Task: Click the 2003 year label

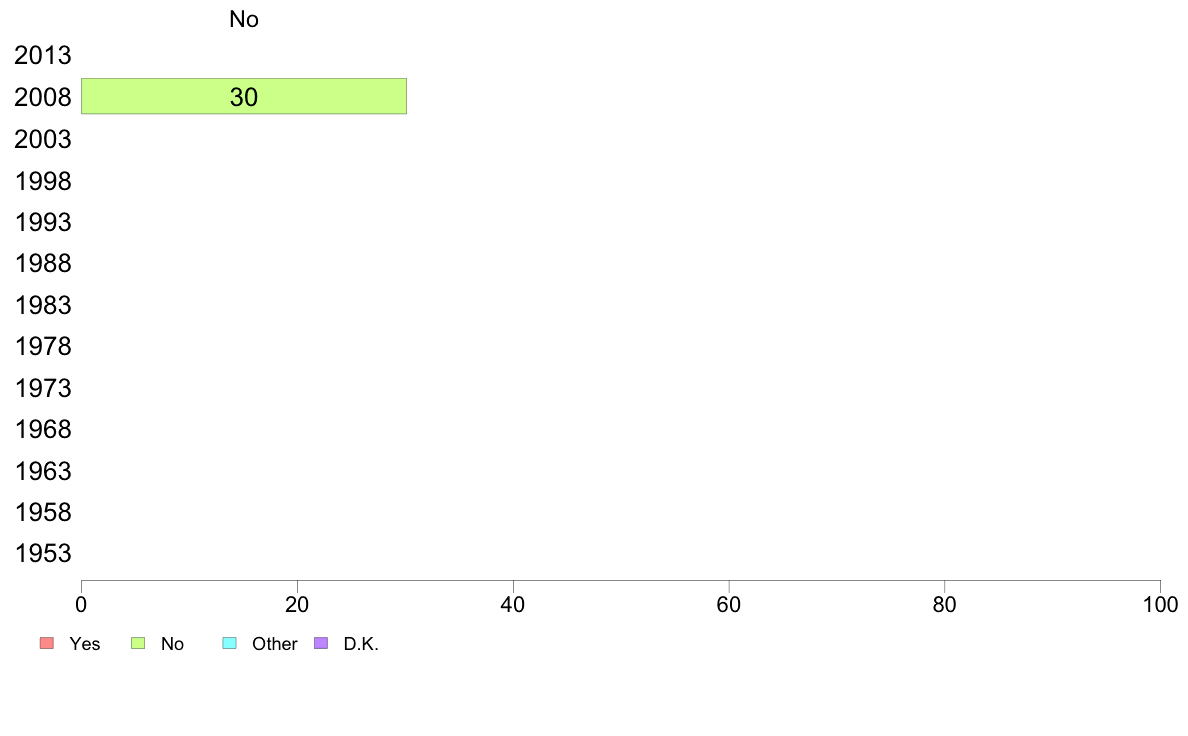Action: tap(42, 139)
